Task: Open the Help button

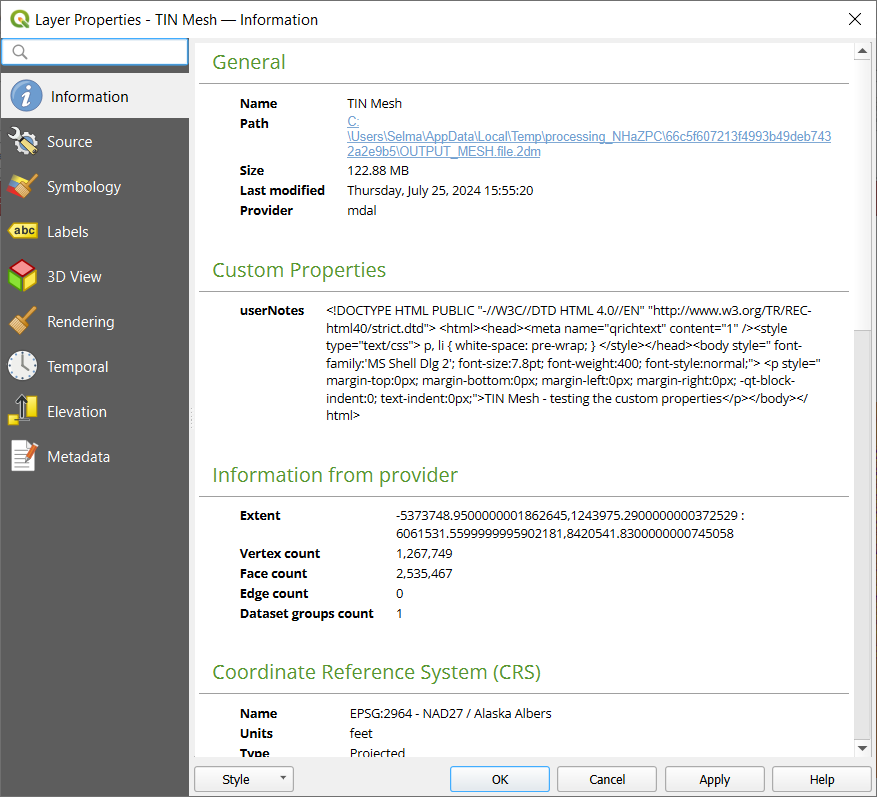Action: click(x=821, y=780)
